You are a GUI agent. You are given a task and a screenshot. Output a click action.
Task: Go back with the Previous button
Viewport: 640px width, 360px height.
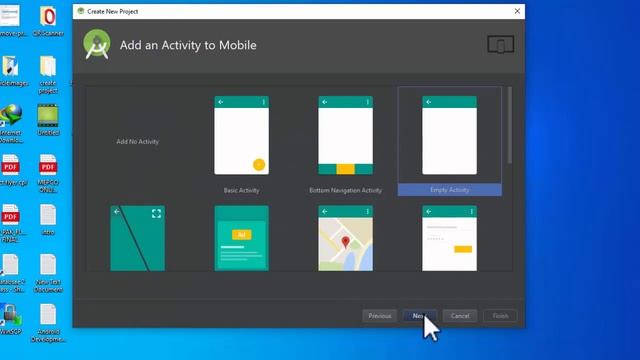(380, 316)
